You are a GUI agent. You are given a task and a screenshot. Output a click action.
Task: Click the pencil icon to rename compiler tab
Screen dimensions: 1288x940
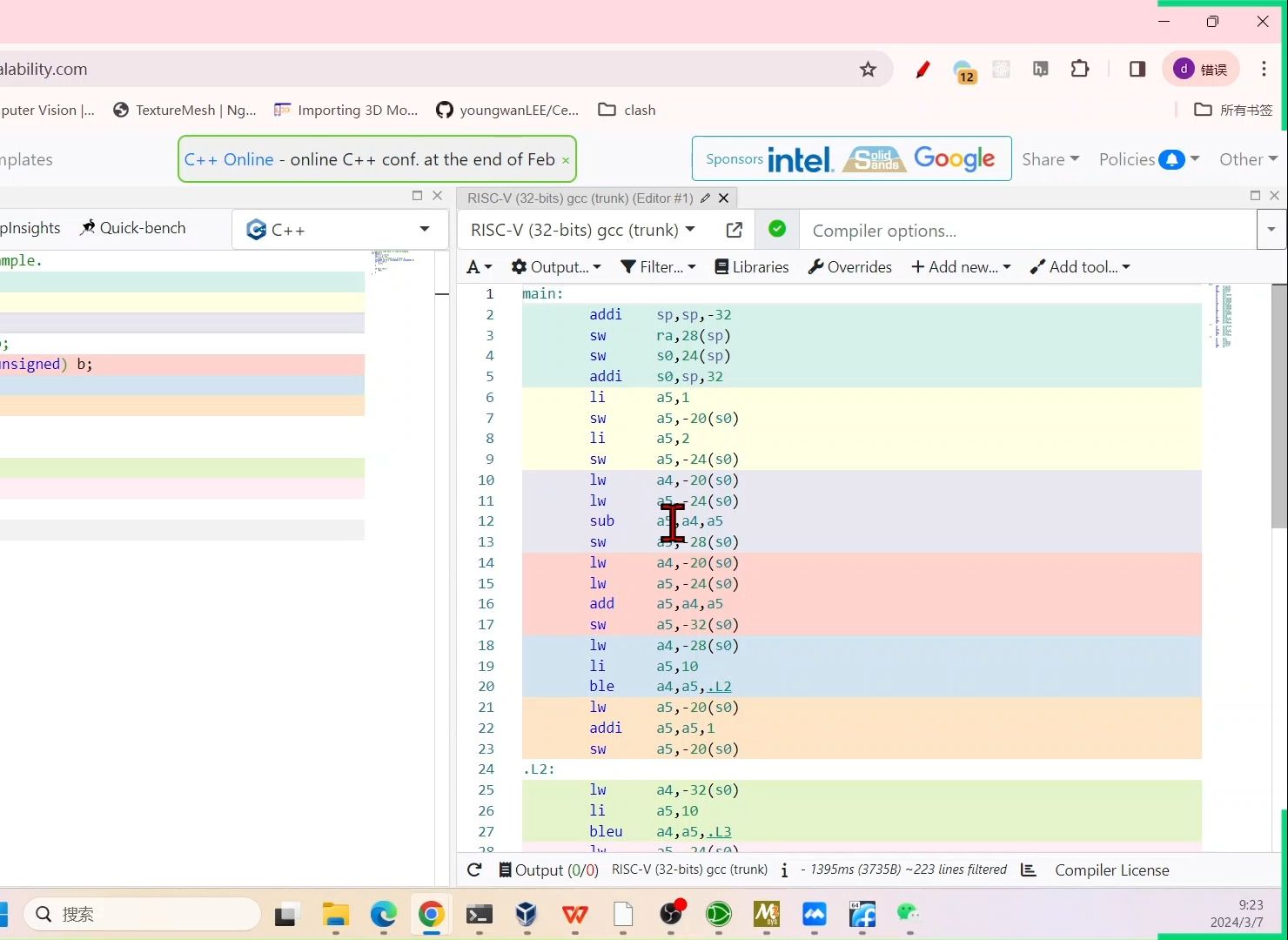pyautogui.click(x=705, y=198)
